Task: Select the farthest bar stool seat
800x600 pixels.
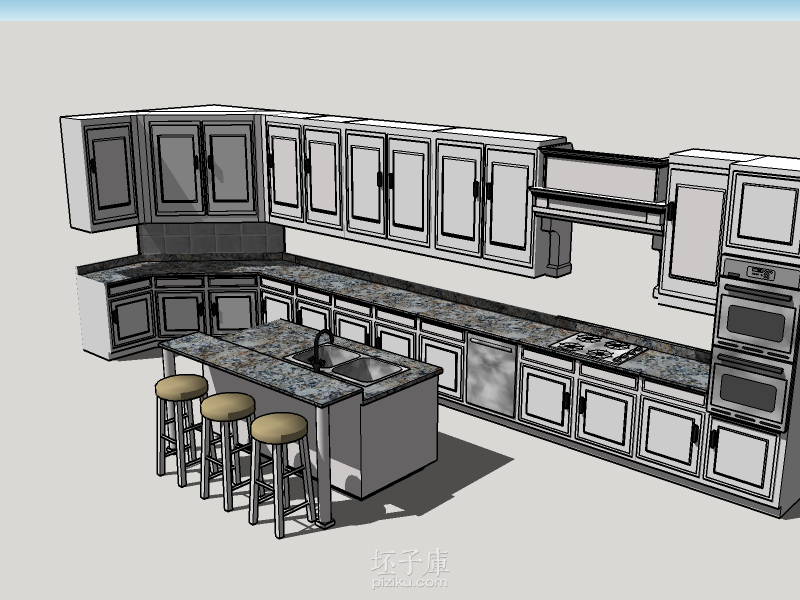Action: click(182, 387)
